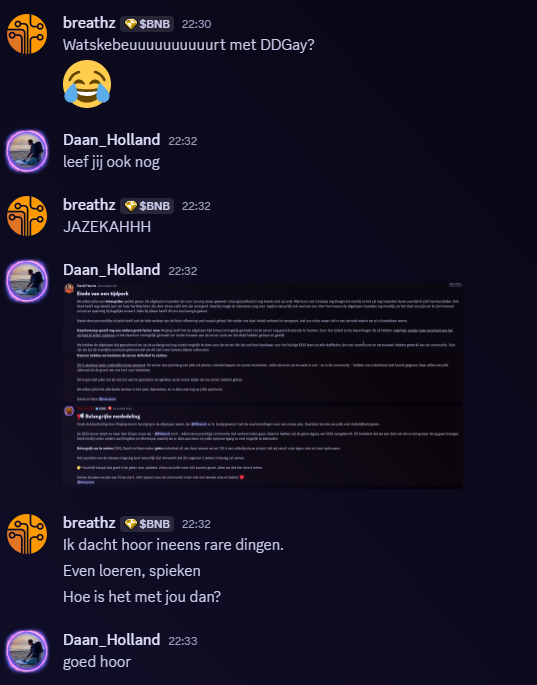Click Daan_Holland username above 'goed hoor'

[x=111, y=640]
